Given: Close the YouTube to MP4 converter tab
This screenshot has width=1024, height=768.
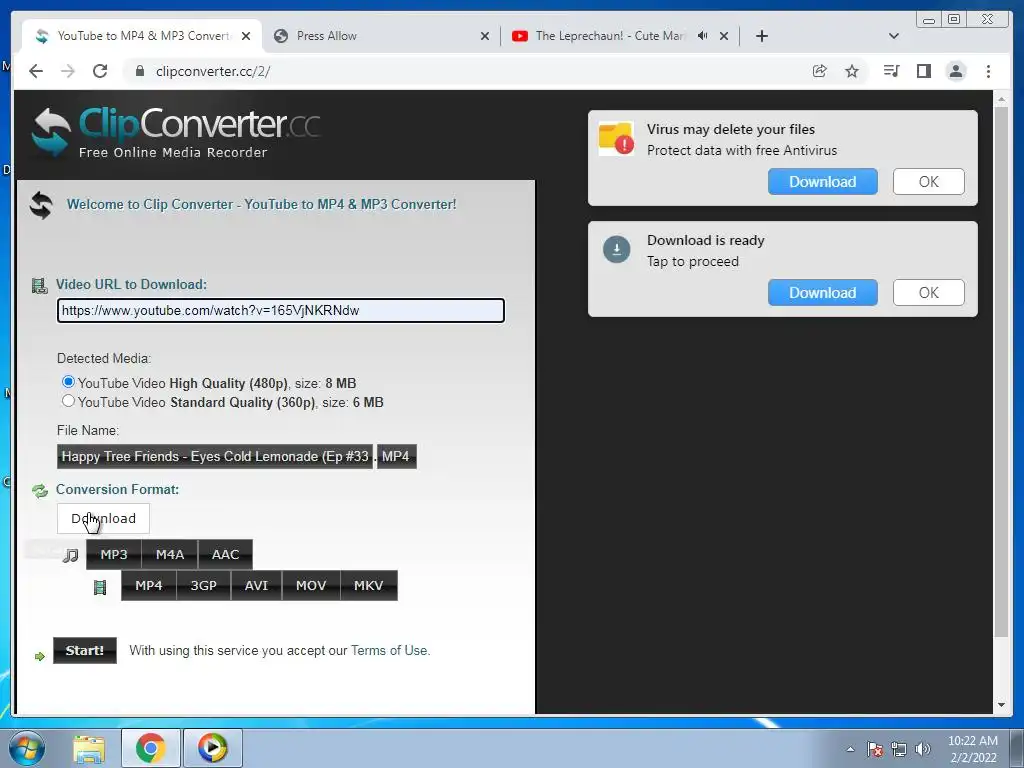Looking at the screenshot, I should pos(246,36).
